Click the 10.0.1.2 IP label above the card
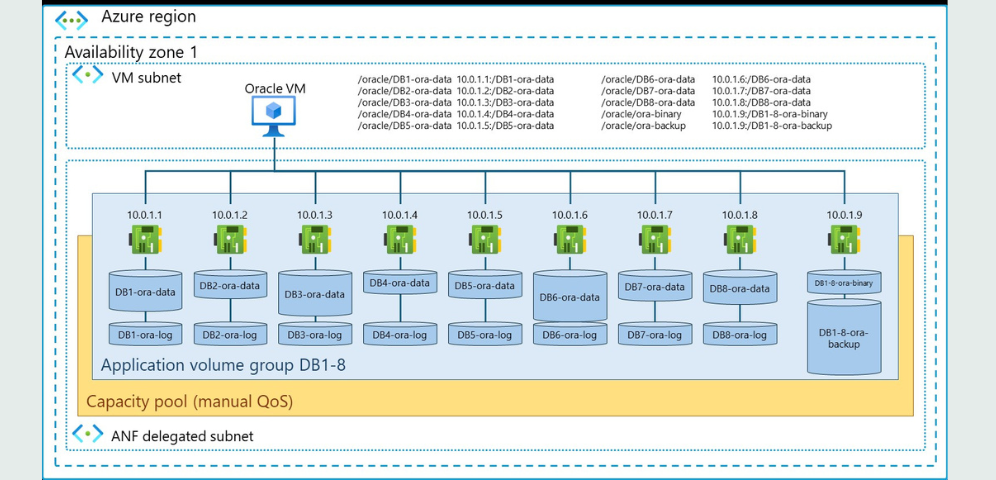Screen dimensions: 996x480 point(230,215)
